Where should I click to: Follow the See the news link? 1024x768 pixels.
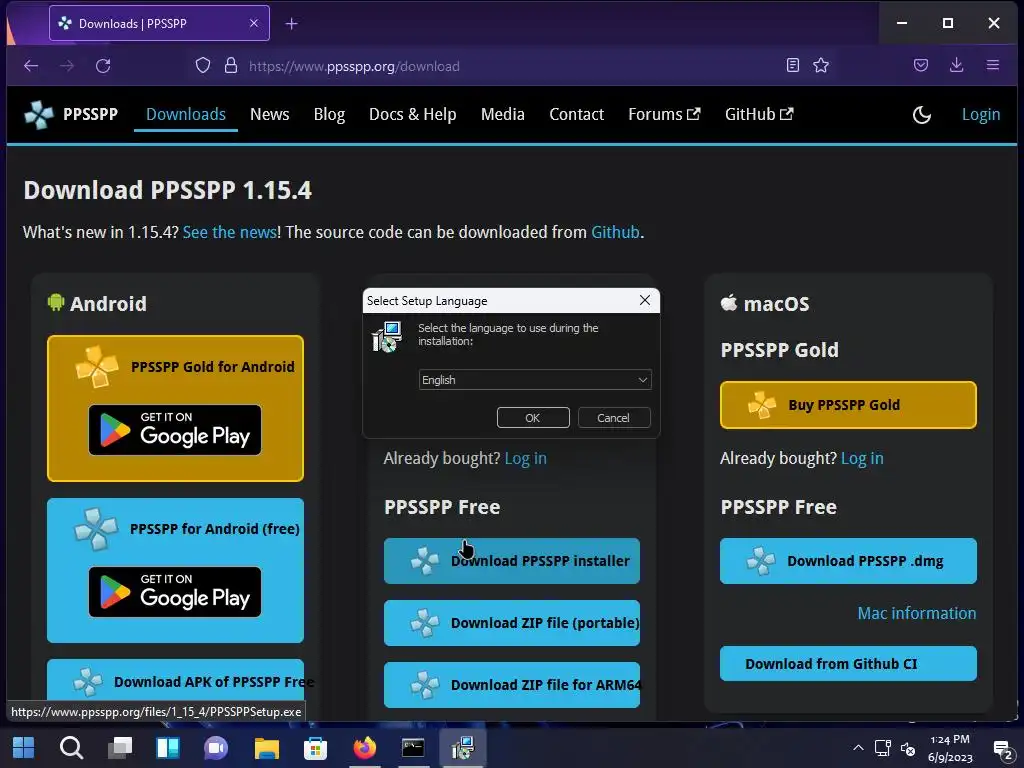pos(230,232)
